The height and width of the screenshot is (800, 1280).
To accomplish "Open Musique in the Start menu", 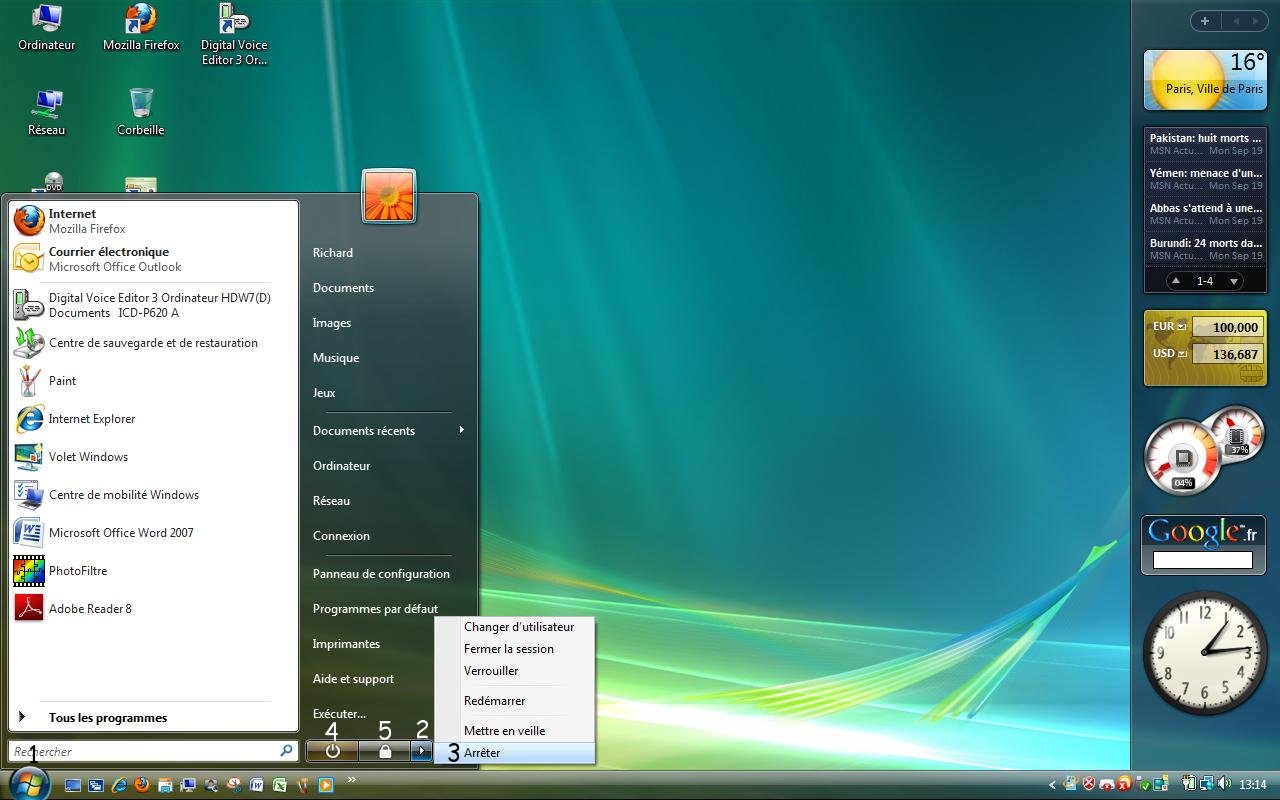I will (336, 358).
